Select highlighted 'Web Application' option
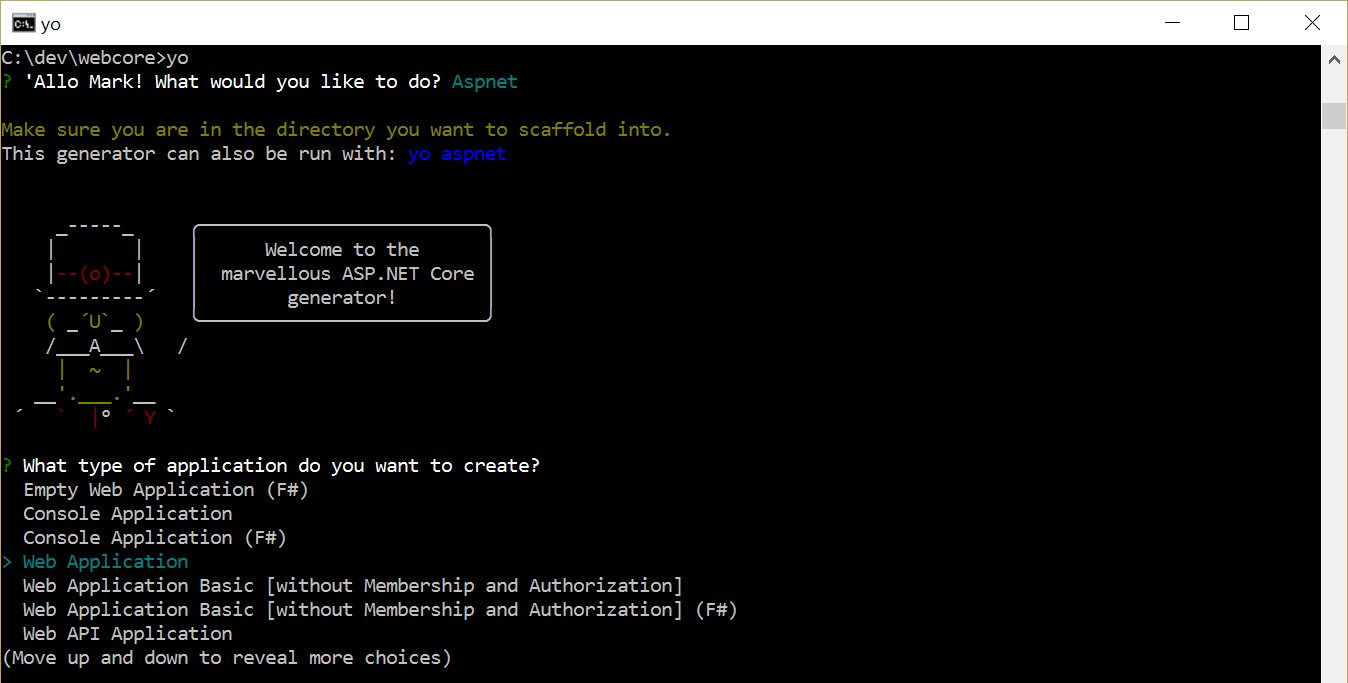 pos(106,562)
